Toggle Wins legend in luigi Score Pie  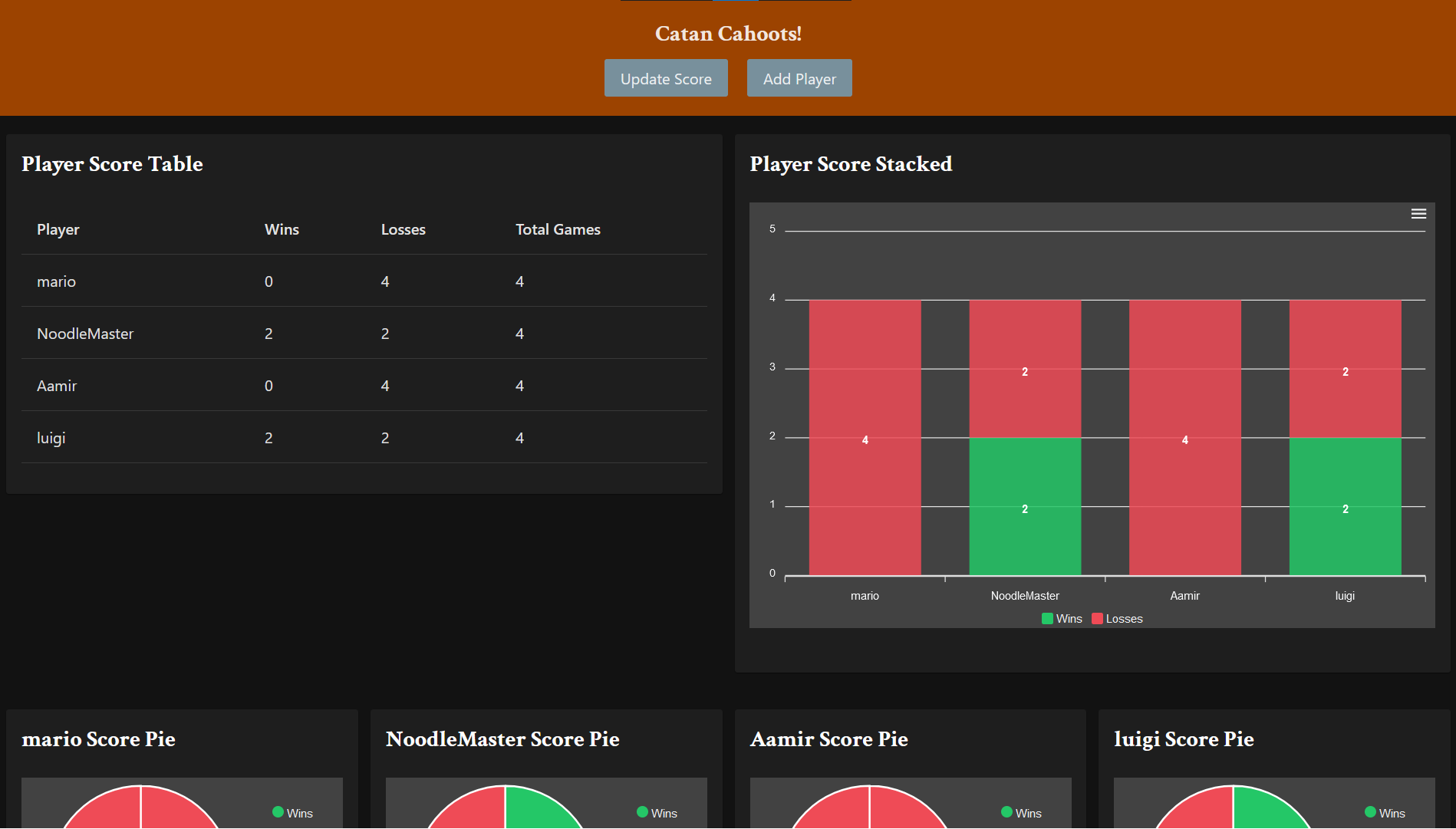(x=1385, y=813)
